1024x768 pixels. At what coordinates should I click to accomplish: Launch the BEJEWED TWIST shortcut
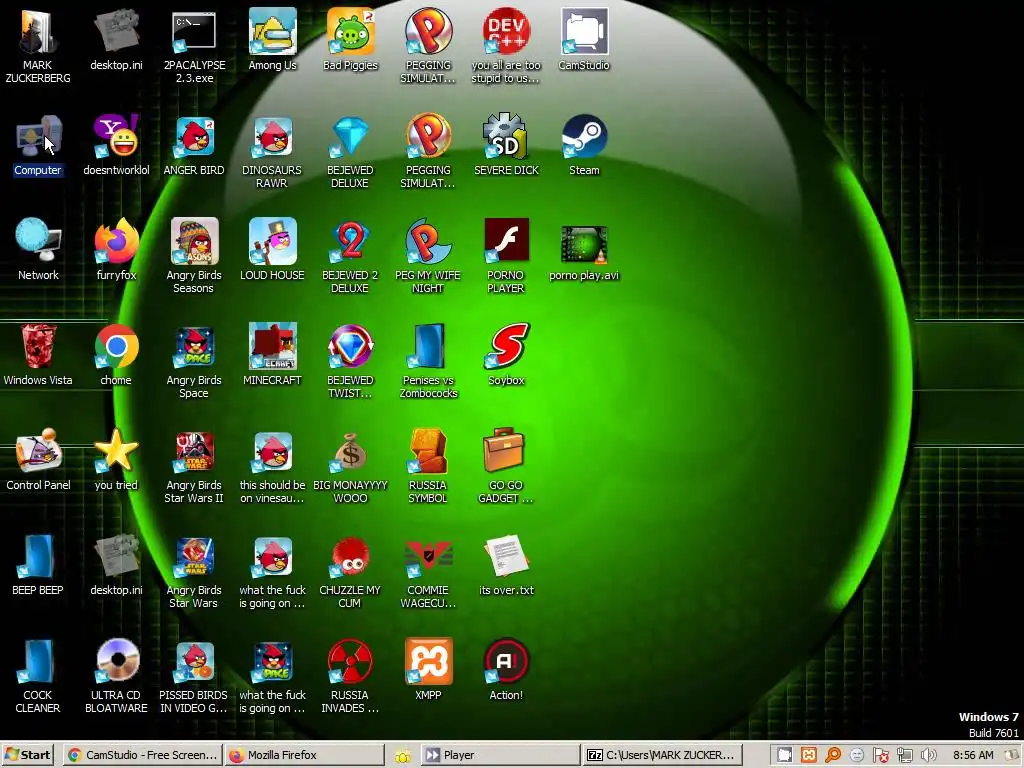(x=351, y=361)
